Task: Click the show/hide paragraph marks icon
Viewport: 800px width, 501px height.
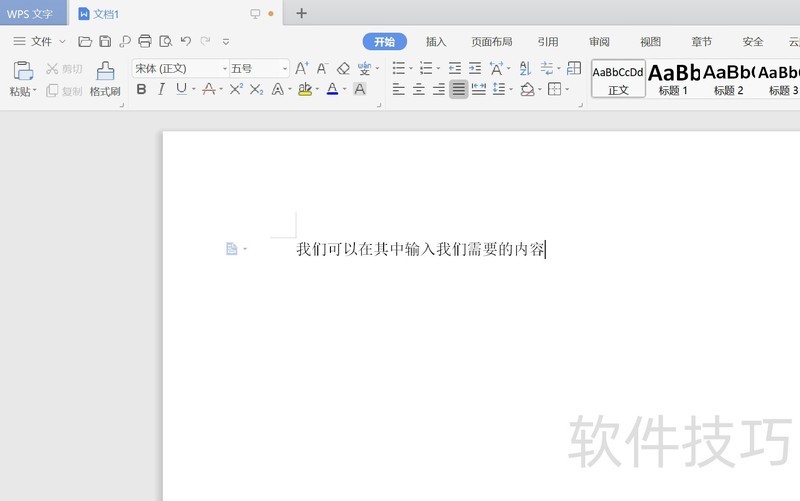Action: point(546,68)
